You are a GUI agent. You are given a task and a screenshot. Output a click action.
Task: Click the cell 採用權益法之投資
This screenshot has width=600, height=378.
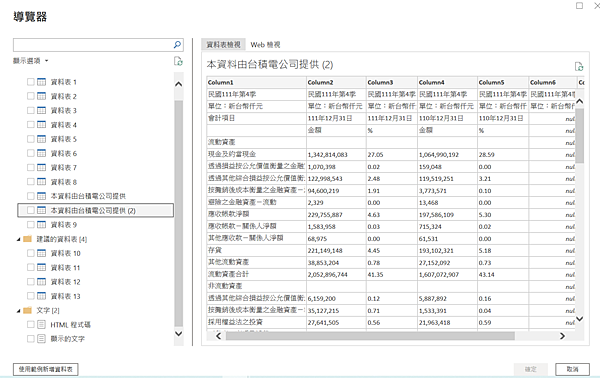tap(256, 322)
